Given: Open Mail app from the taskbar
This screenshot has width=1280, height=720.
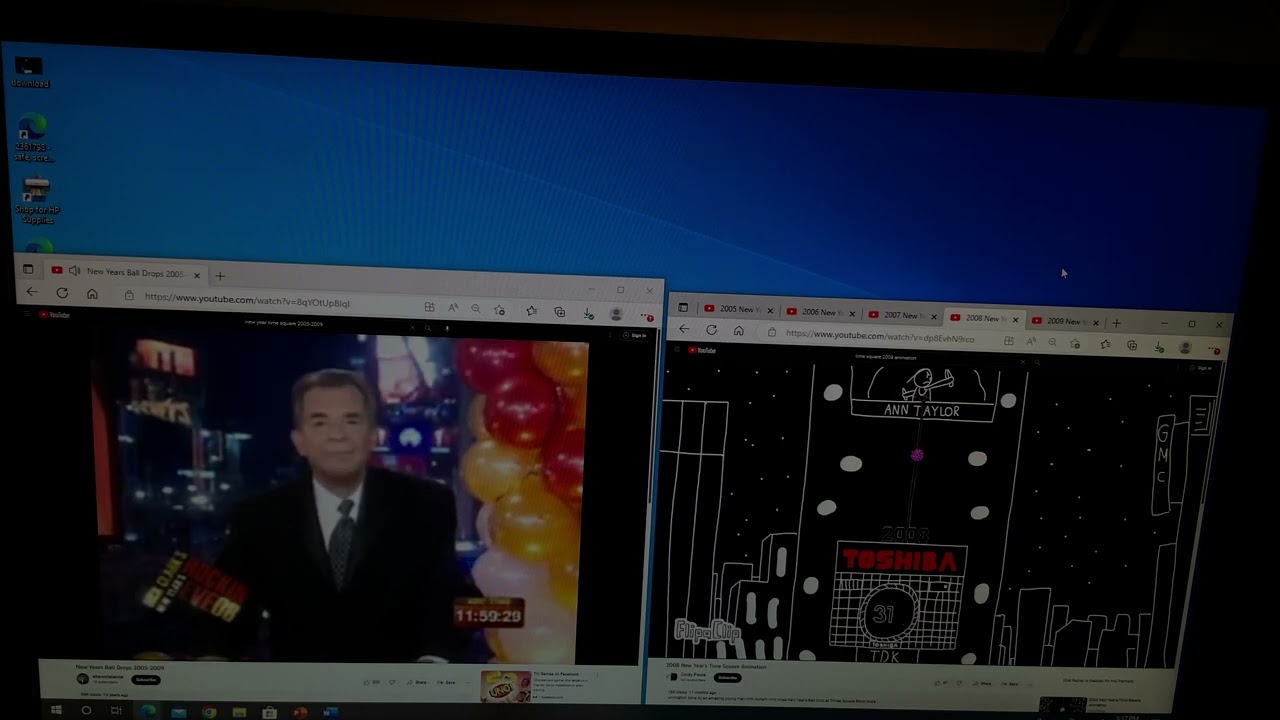Looking at the screenshot, I should point(178,712).
